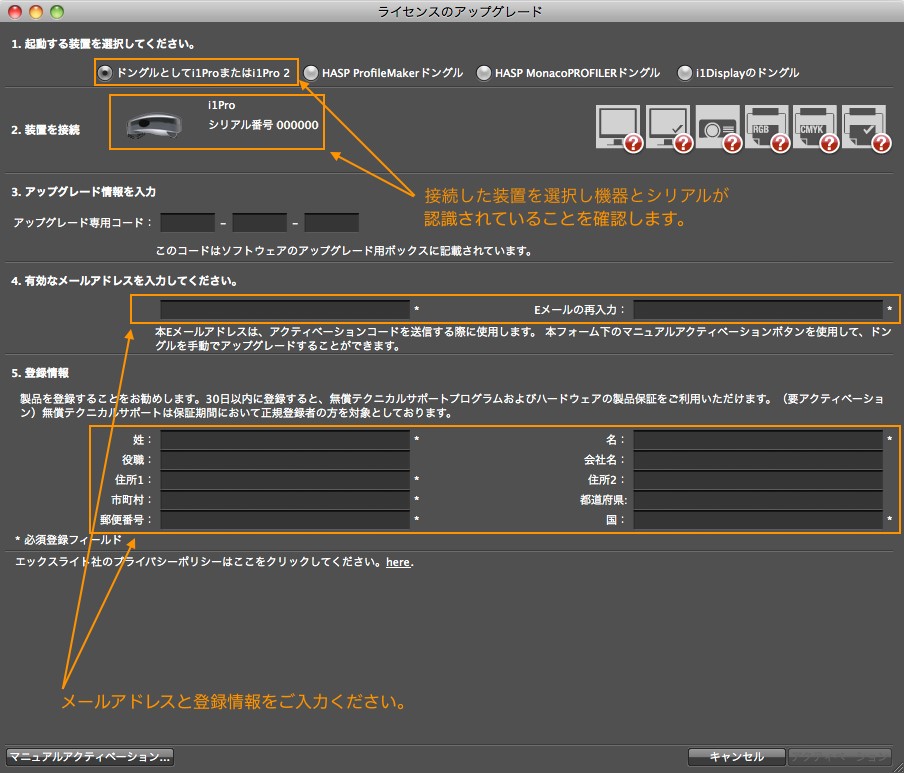Click the RGB printer license icon

766,127
